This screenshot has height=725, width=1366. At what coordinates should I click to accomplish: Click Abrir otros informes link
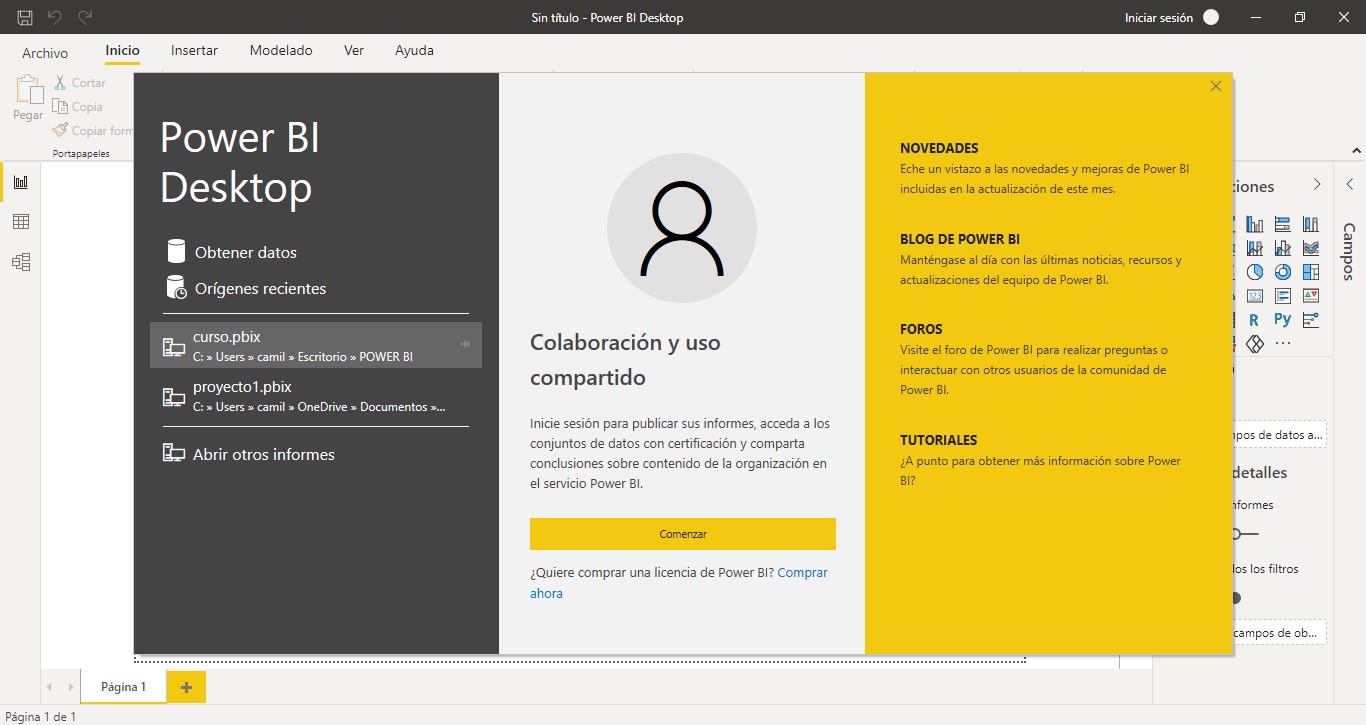264,454
